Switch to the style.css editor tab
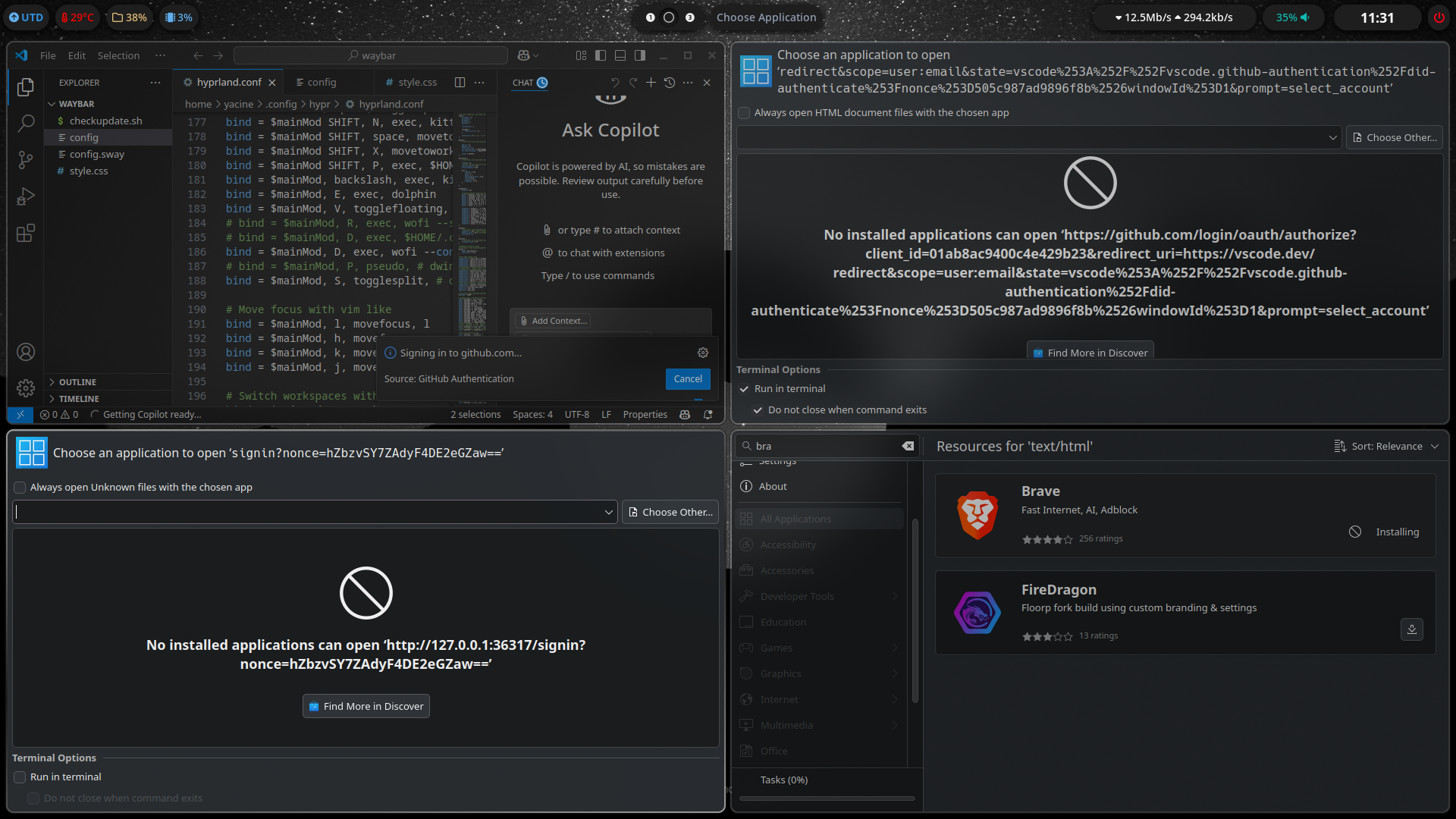 click(410, 82)
